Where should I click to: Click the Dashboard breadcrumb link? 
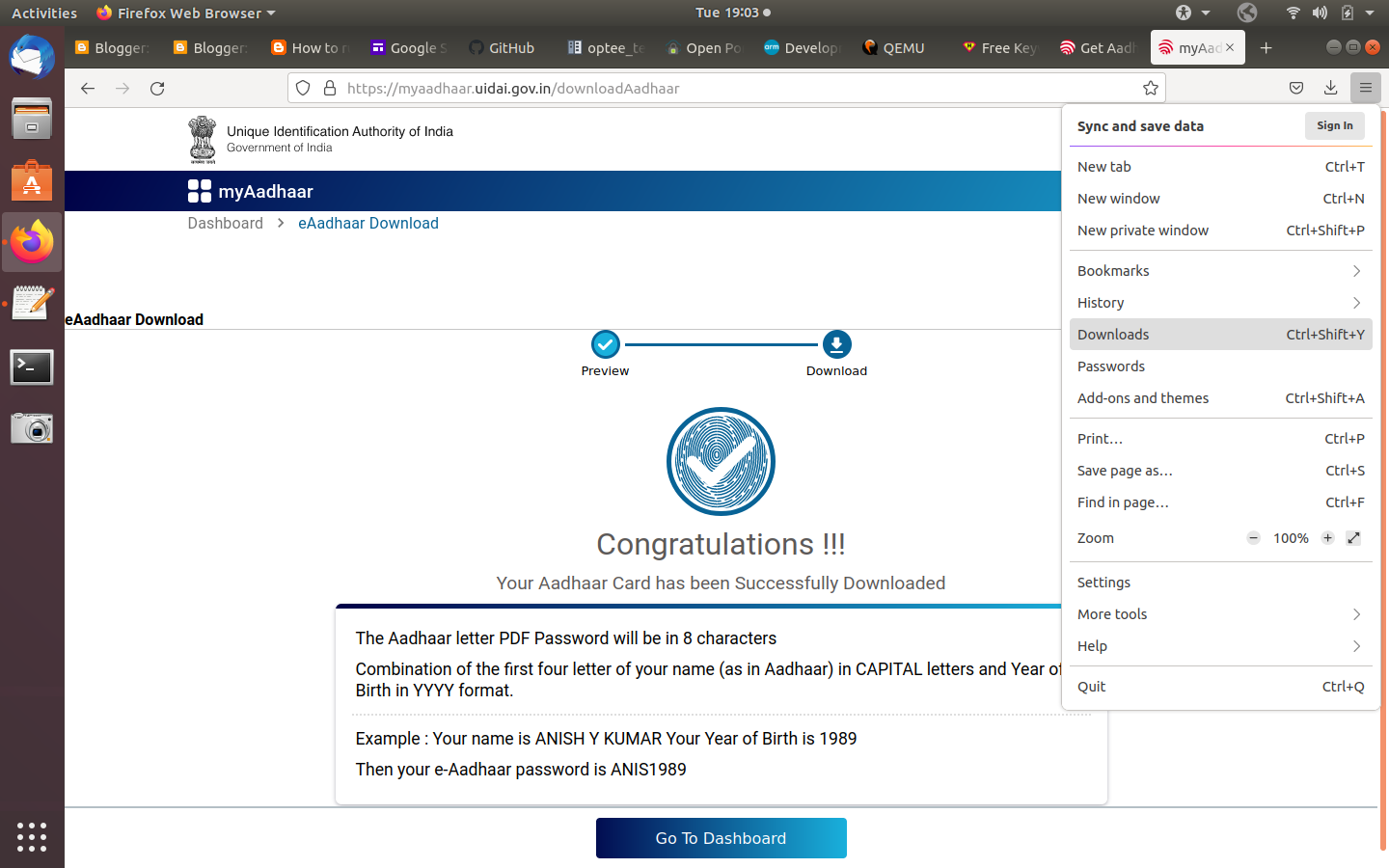225,223
